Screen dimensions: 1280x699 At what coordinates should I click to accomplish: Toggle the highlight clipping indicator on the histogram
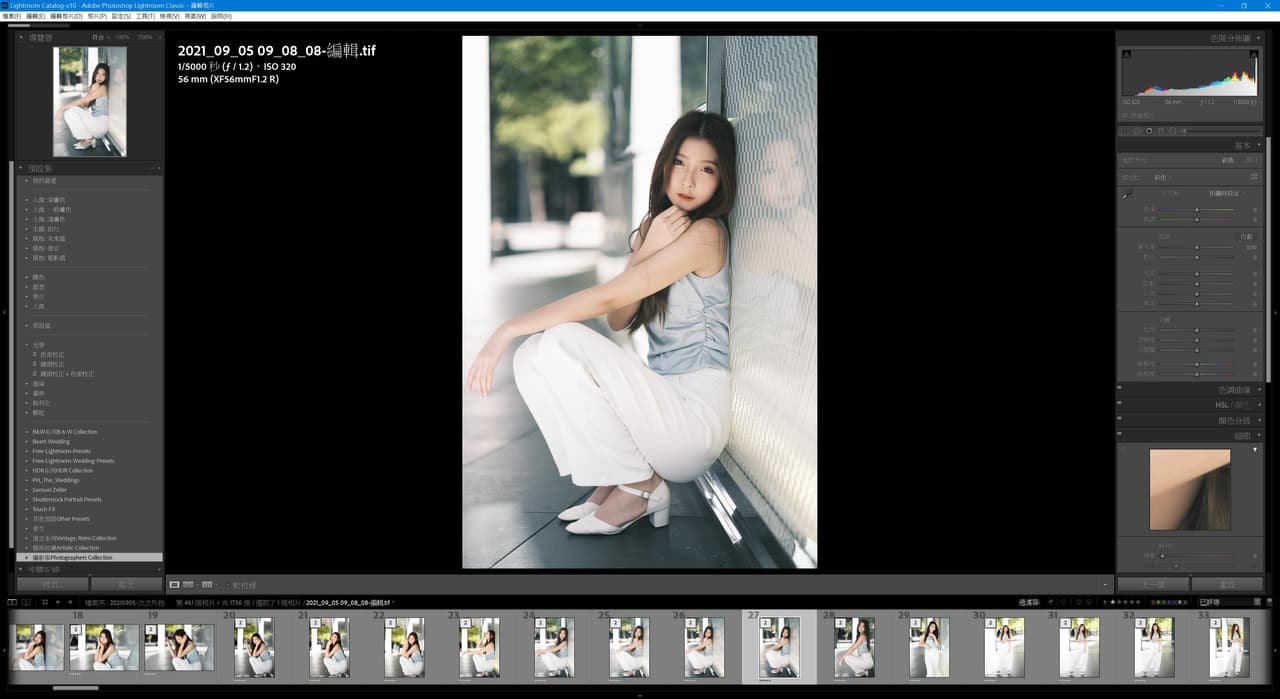1253,52
